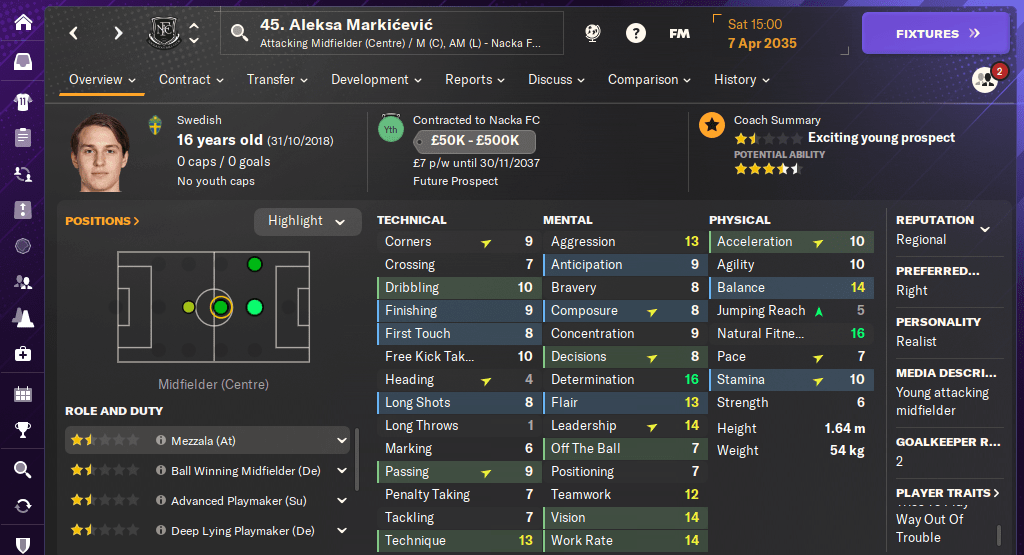Open the Schedule calendar icon in sidebar
This screenshot has height=555, width=1024.
click(22, 393)
